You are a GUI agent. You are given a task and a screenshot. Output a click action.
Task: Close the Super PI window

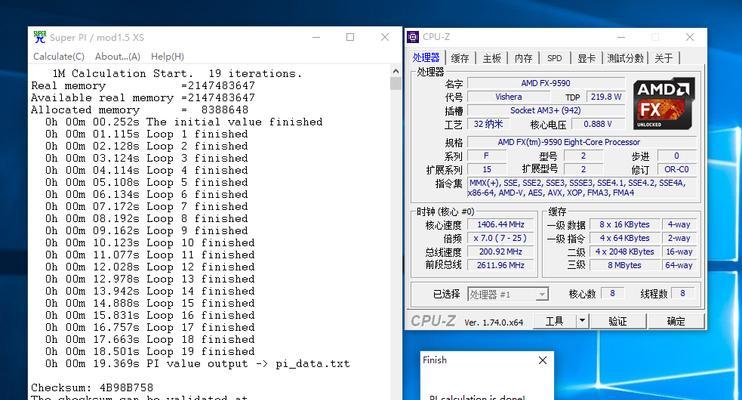tap(385, 37)
